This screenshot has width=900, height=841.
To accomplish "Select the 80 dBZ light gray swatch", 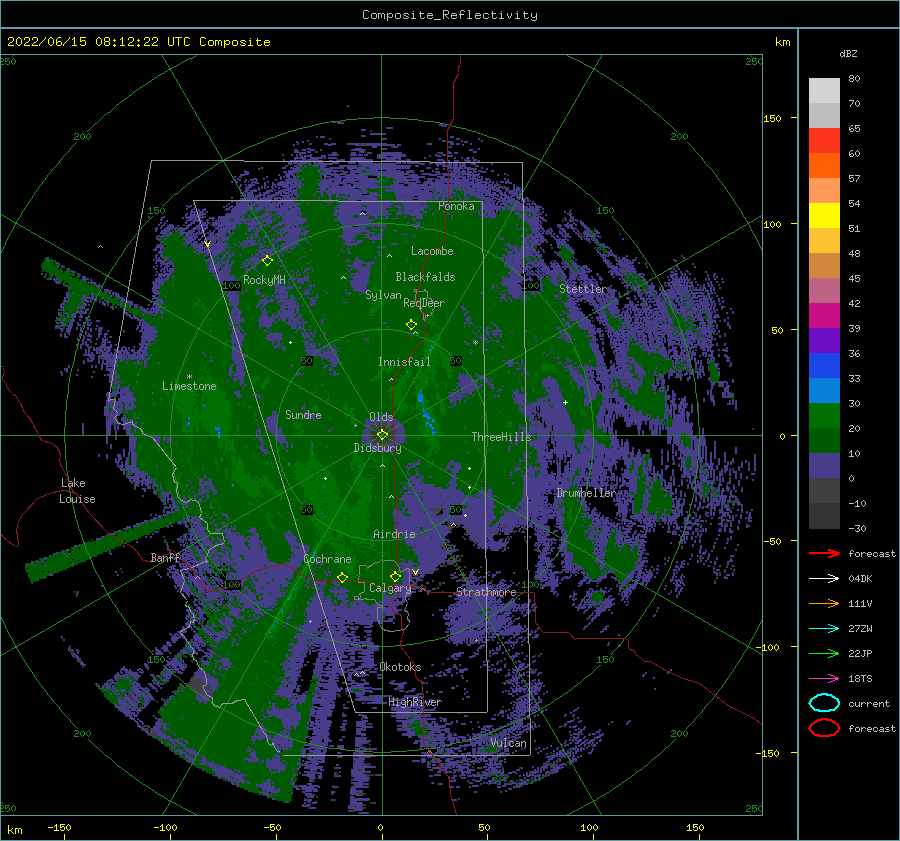I will [824, 90].
